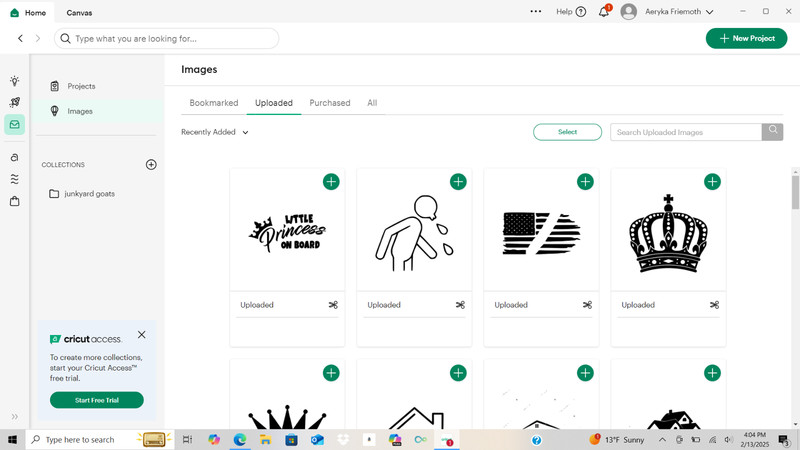The width and height of the screenshot is (800, 450).
Task: Click scissors cut icon on flag card
Action: (x=587, y=305)
